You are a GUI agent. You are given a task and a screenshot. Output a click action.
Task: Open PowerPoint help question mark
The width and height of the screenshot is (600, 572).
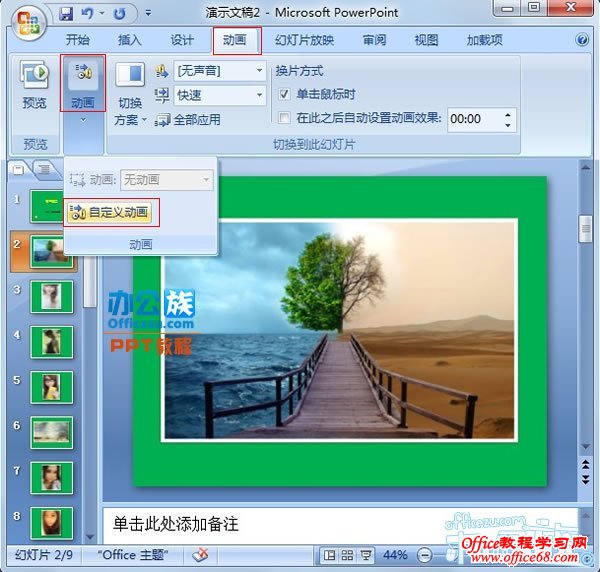pyautogui.click(x=582, y=41)
